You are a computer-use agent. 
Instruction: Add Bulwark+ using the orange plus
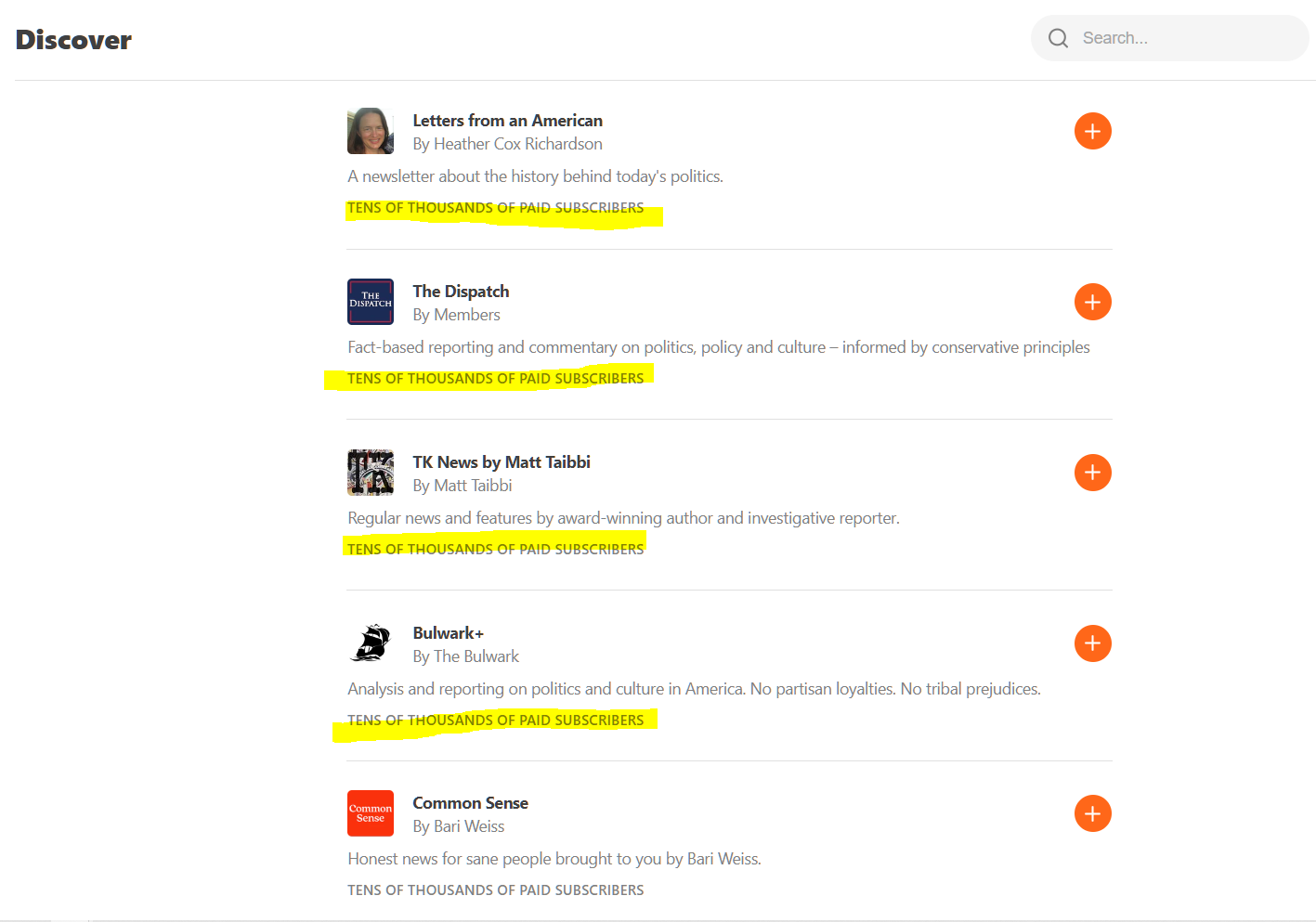[1092, 643]
